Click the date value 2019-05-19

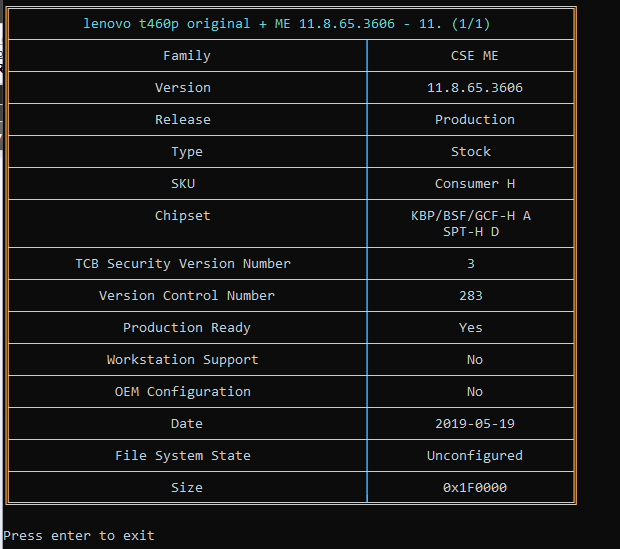(474, 424)
